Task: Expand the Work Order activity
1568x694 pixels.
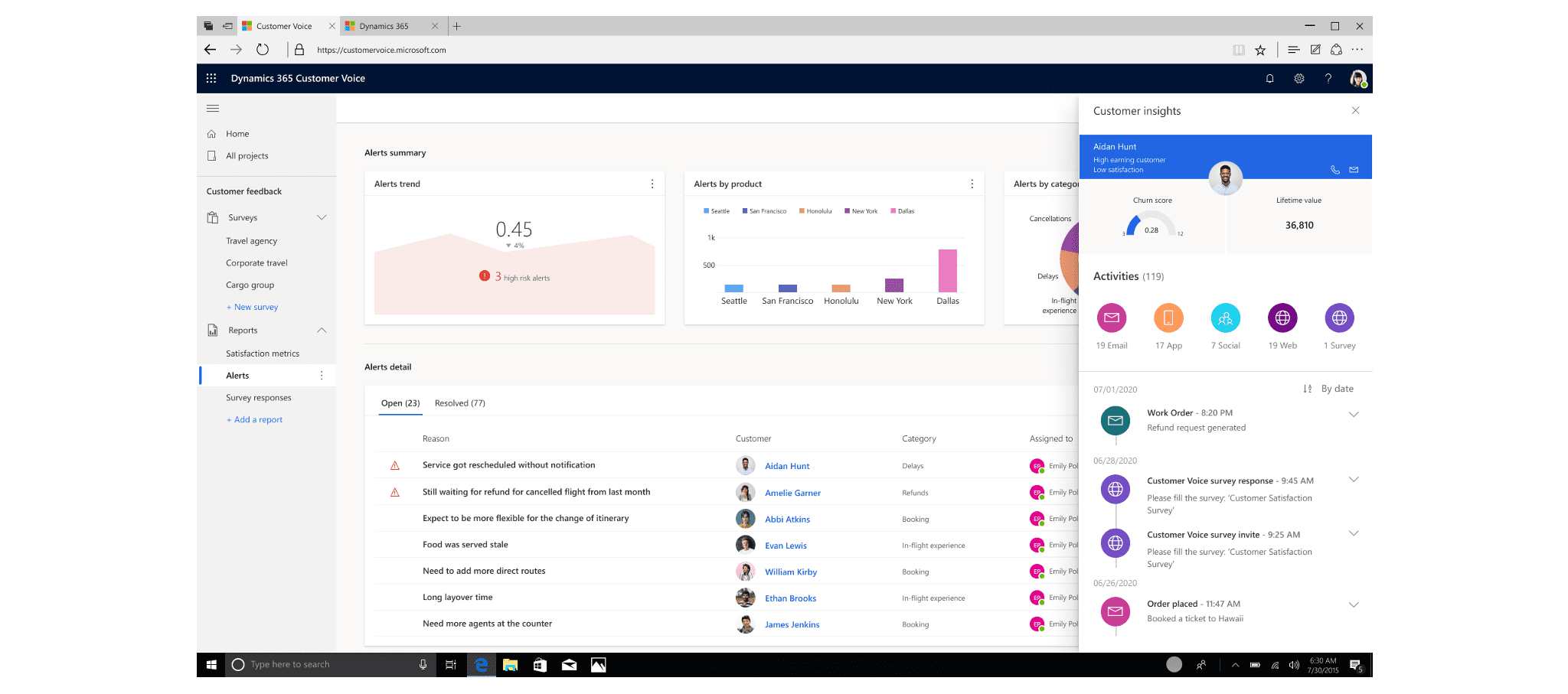Action: pos(1354,415)
